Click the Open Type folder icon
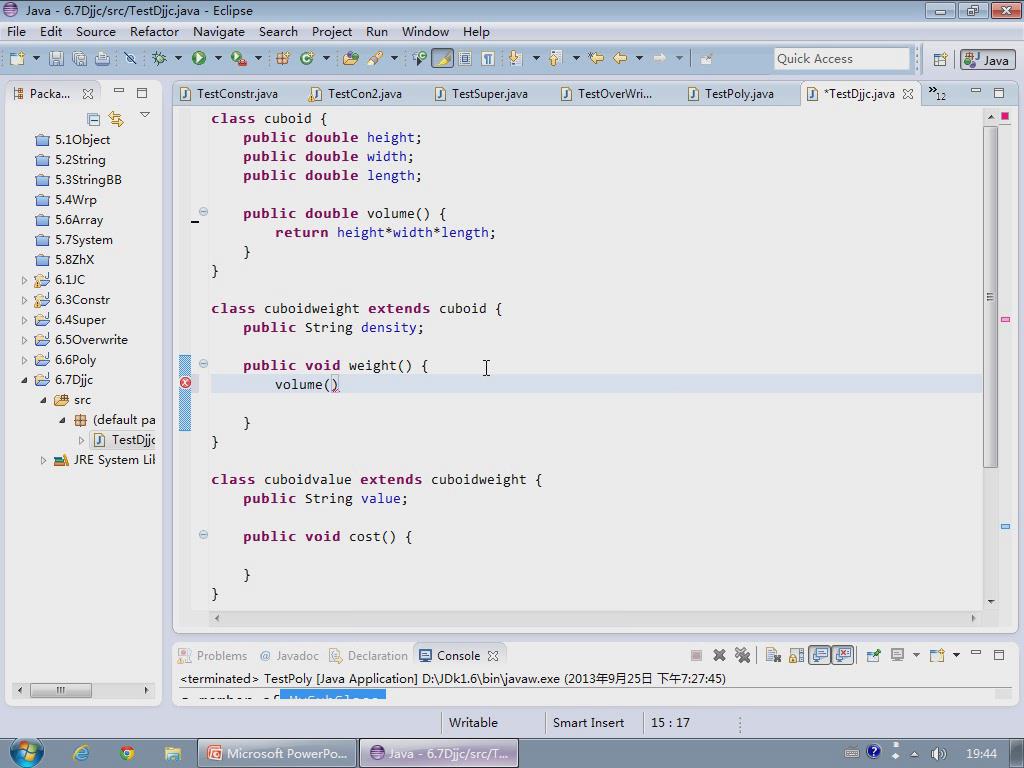Screen dimensions: 1024x768 (x=351, y=59)
